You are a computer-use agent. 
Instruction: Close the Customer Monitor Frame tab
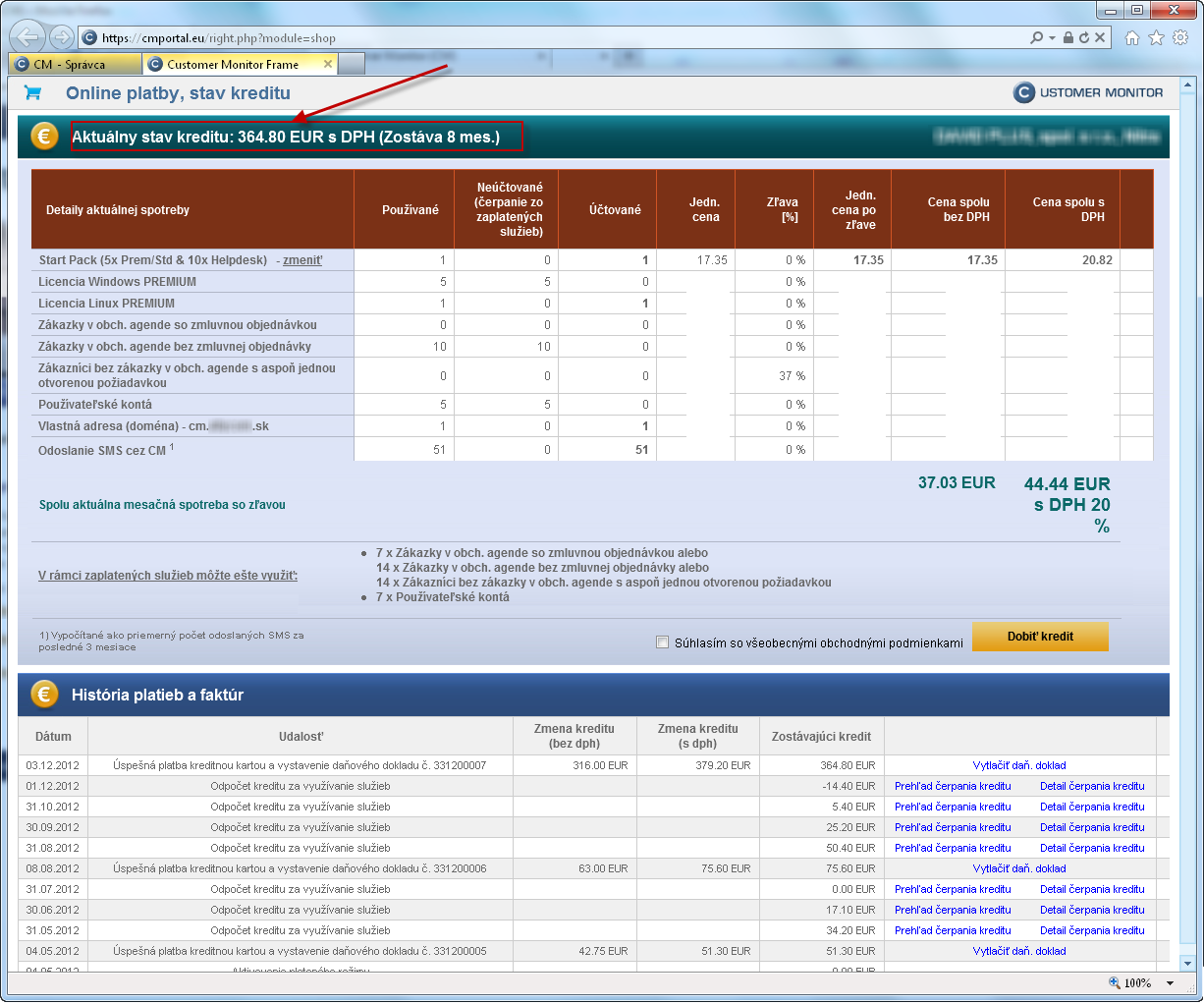pyautogui.click(x=328, y=64)
